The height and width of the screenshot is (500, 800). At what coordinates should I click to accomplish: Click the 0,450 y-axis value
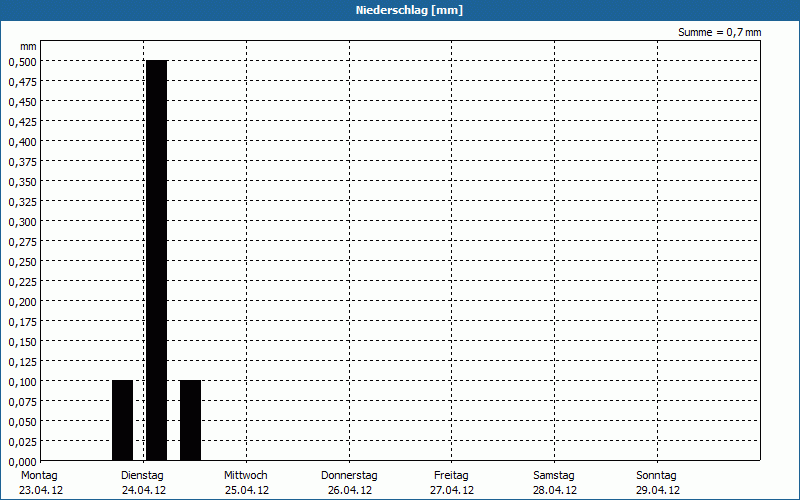coord(22,102)
